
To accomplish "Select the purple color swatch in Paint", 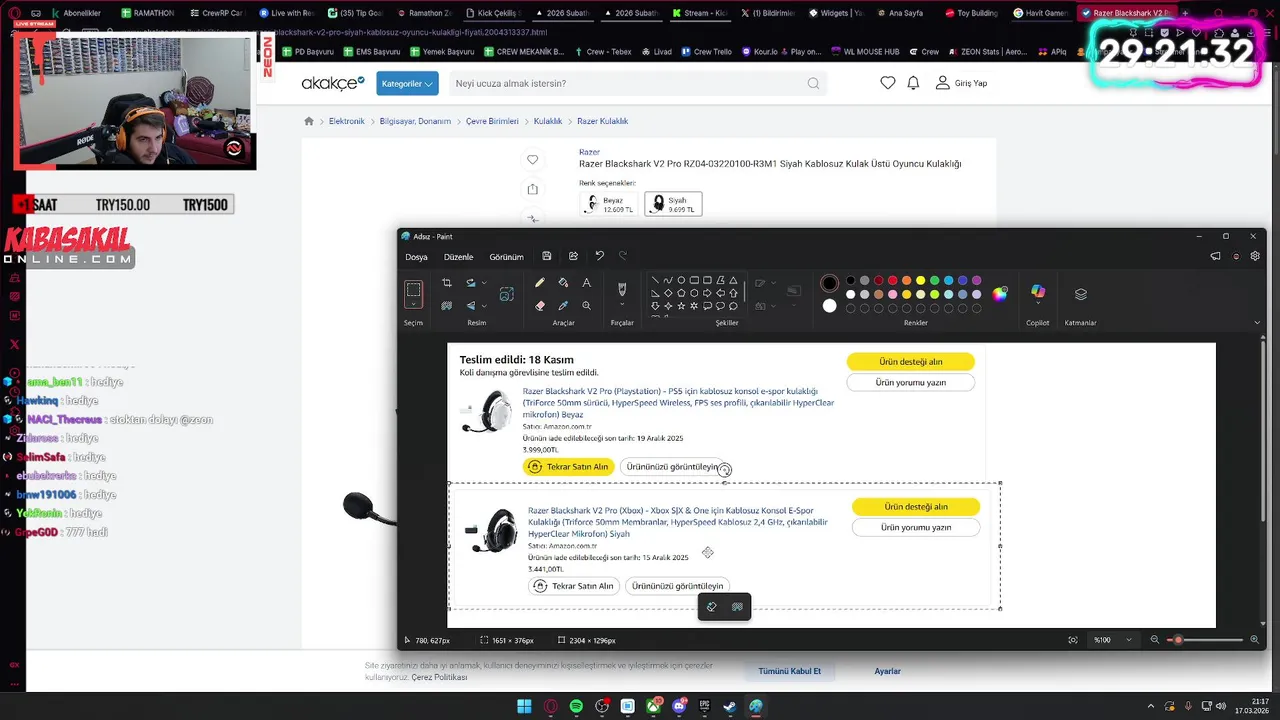I will tap(976, 281).
